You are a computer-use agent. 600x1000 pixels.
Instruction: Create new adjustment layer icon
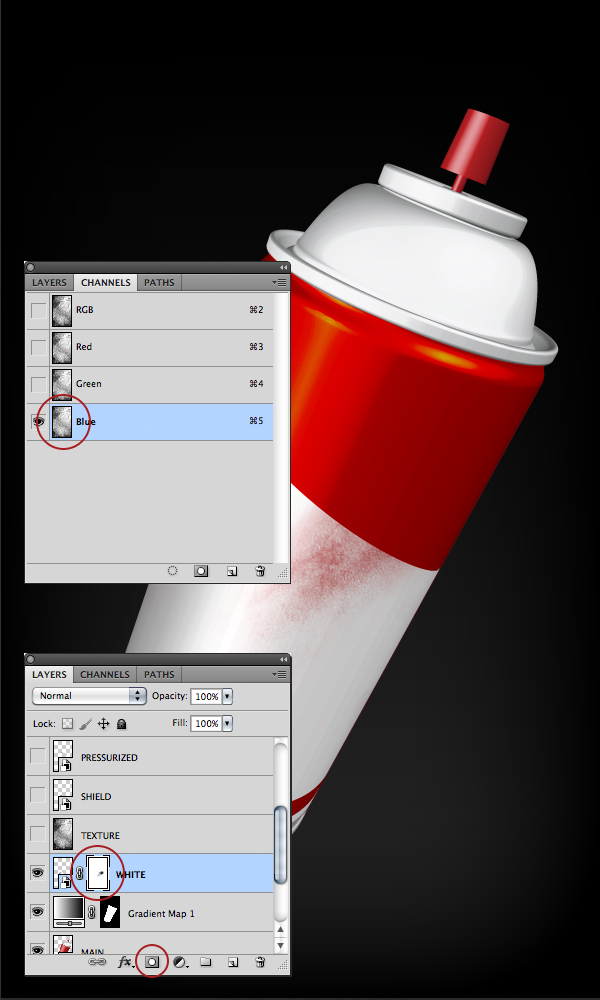point(180,962)
